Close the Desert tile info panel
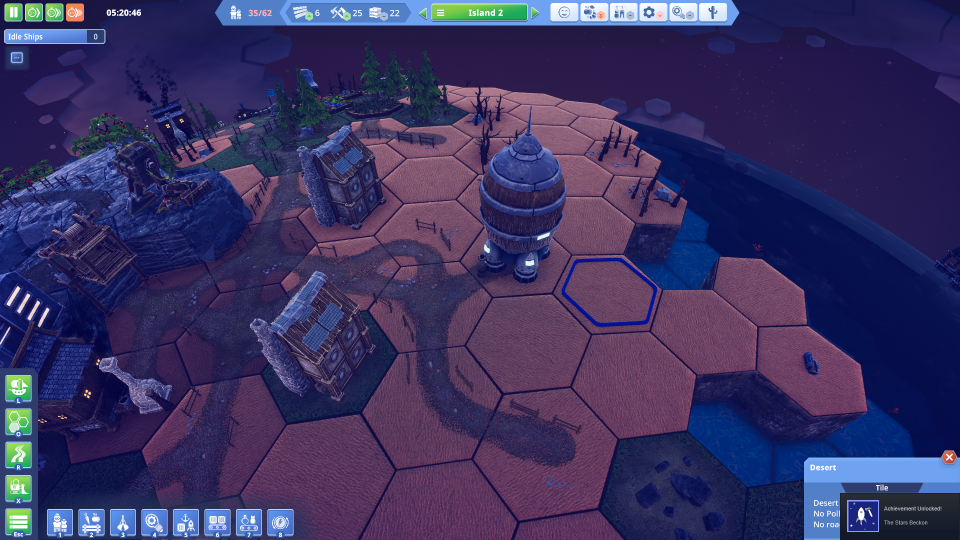This screenshot has height=540, width=960. point(948,457)
